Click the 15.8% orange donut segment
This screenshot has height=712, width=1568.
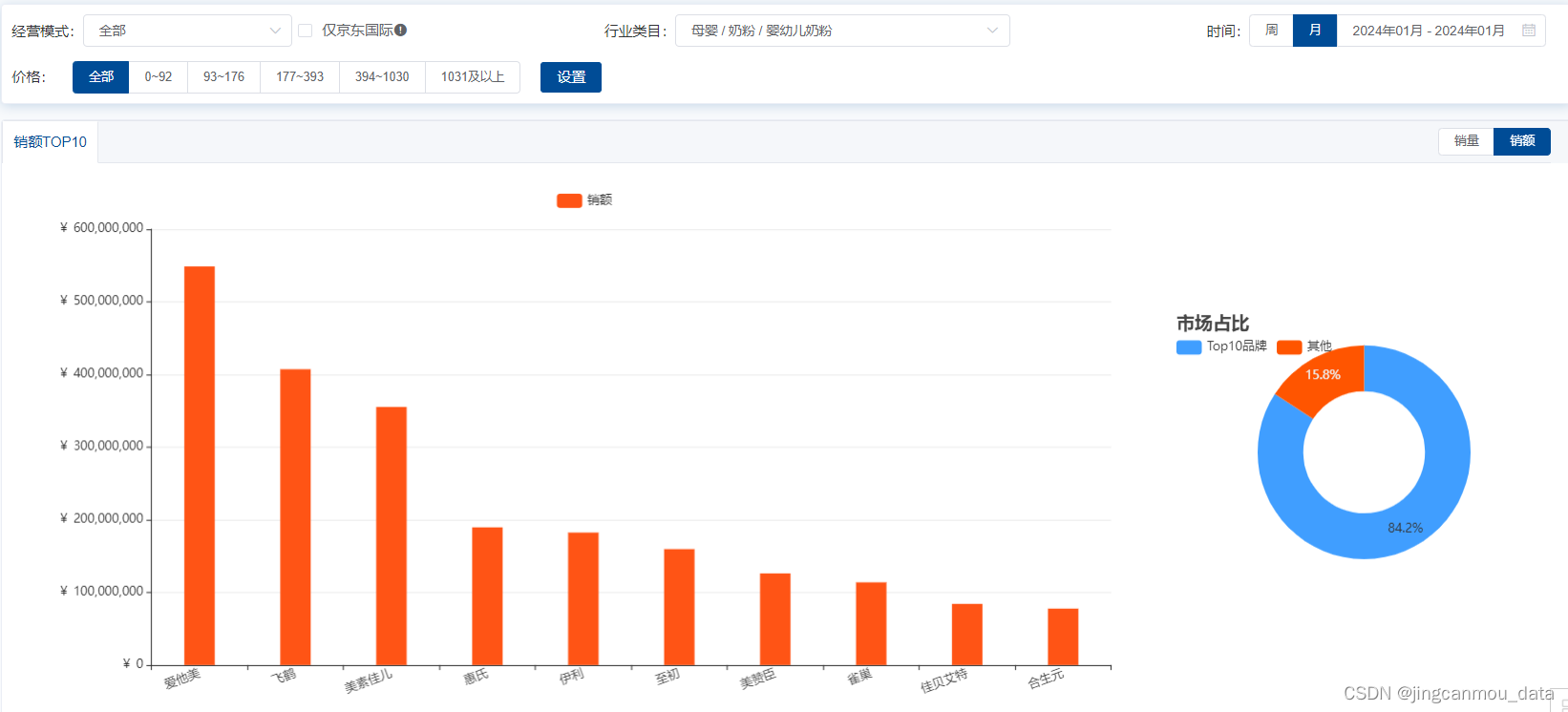[1324, 375]
